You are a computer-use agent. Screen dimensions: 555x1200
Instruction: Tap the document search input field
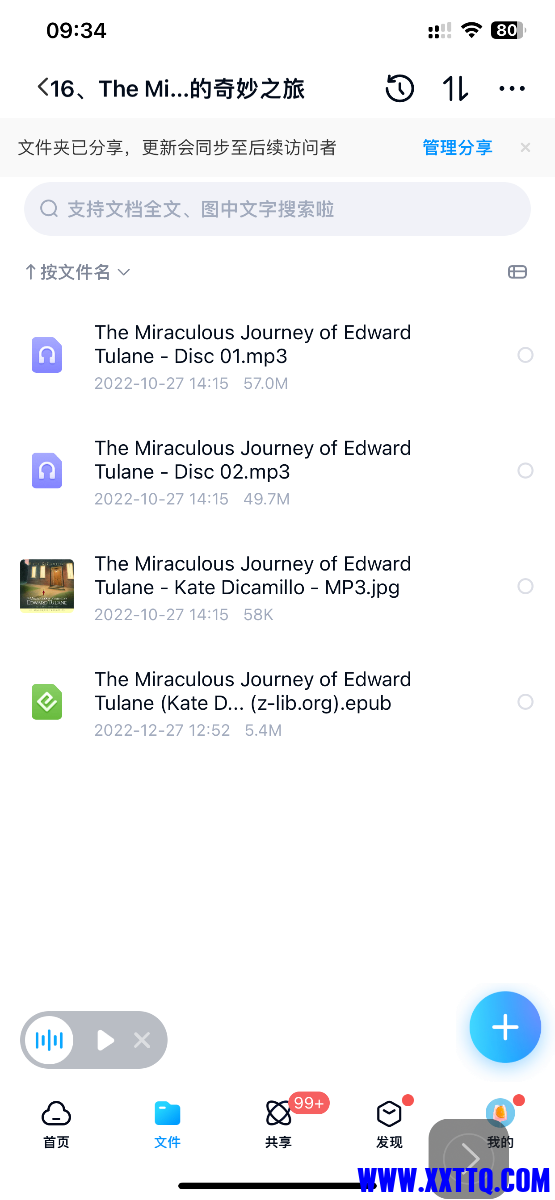277,209
